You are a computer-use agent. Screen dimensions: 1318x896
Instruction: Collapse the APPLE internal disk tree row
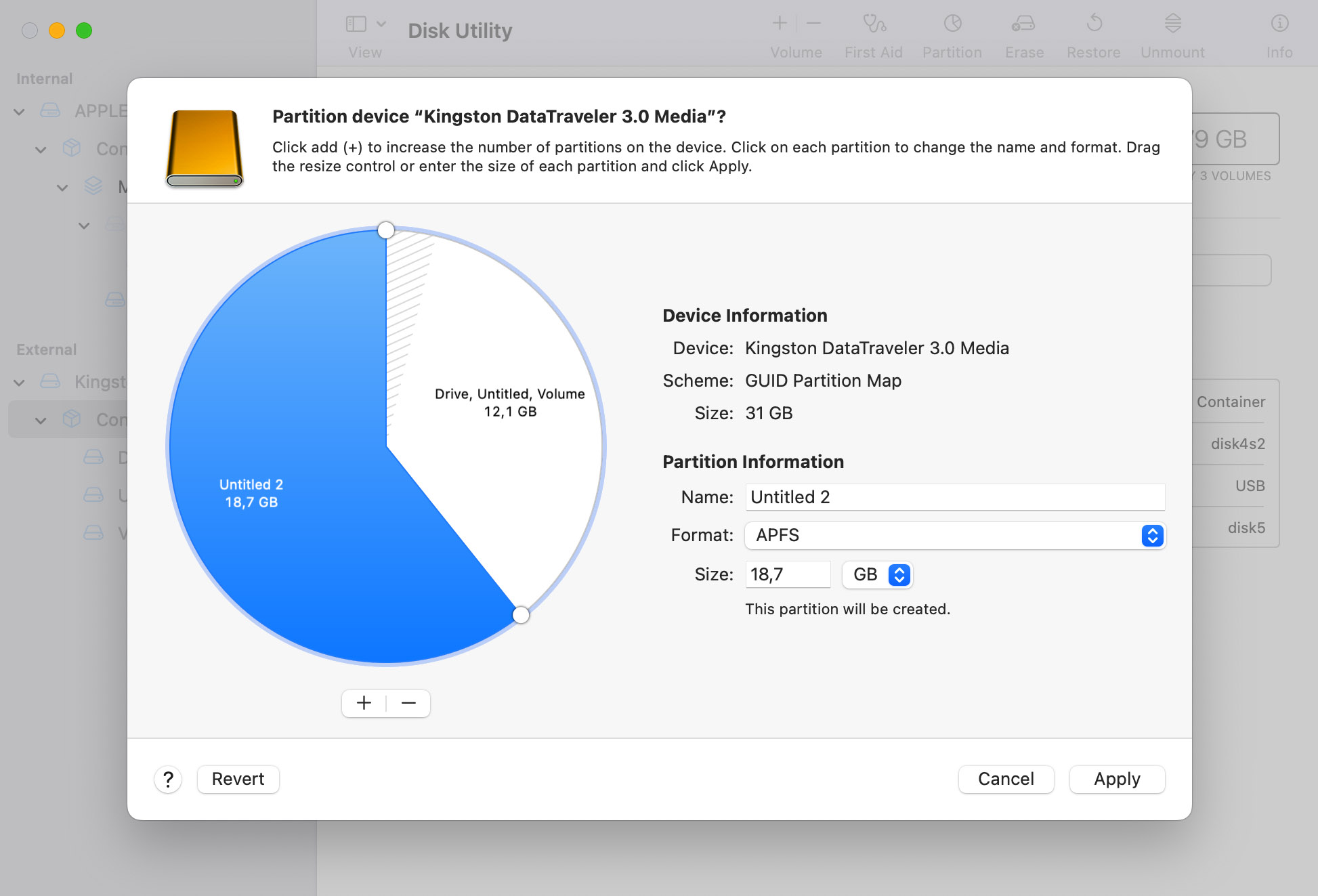click(20, 112)
